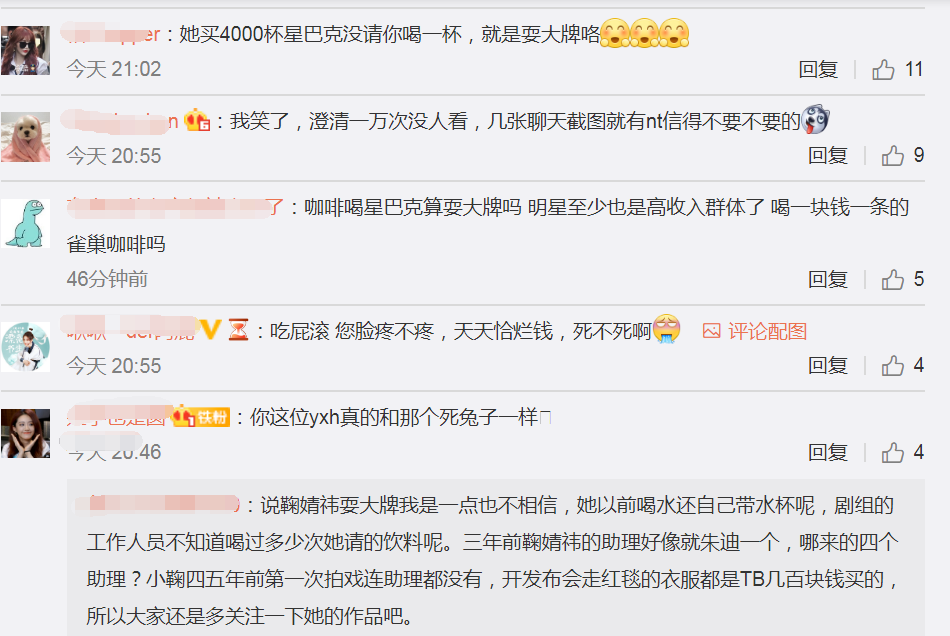Reply to the 21:02 Starbucks comment
Viewport: 950px width, 636px height.
point(818,70)
